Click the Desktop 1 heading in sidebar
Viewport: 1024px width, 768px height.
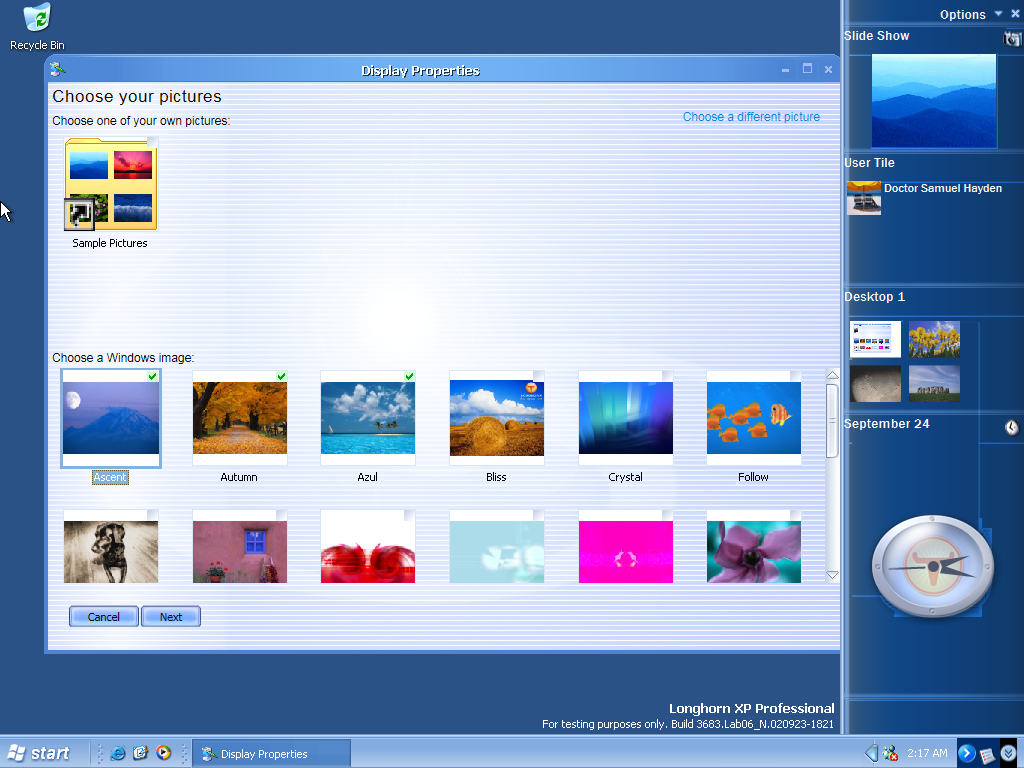(874, 296)
